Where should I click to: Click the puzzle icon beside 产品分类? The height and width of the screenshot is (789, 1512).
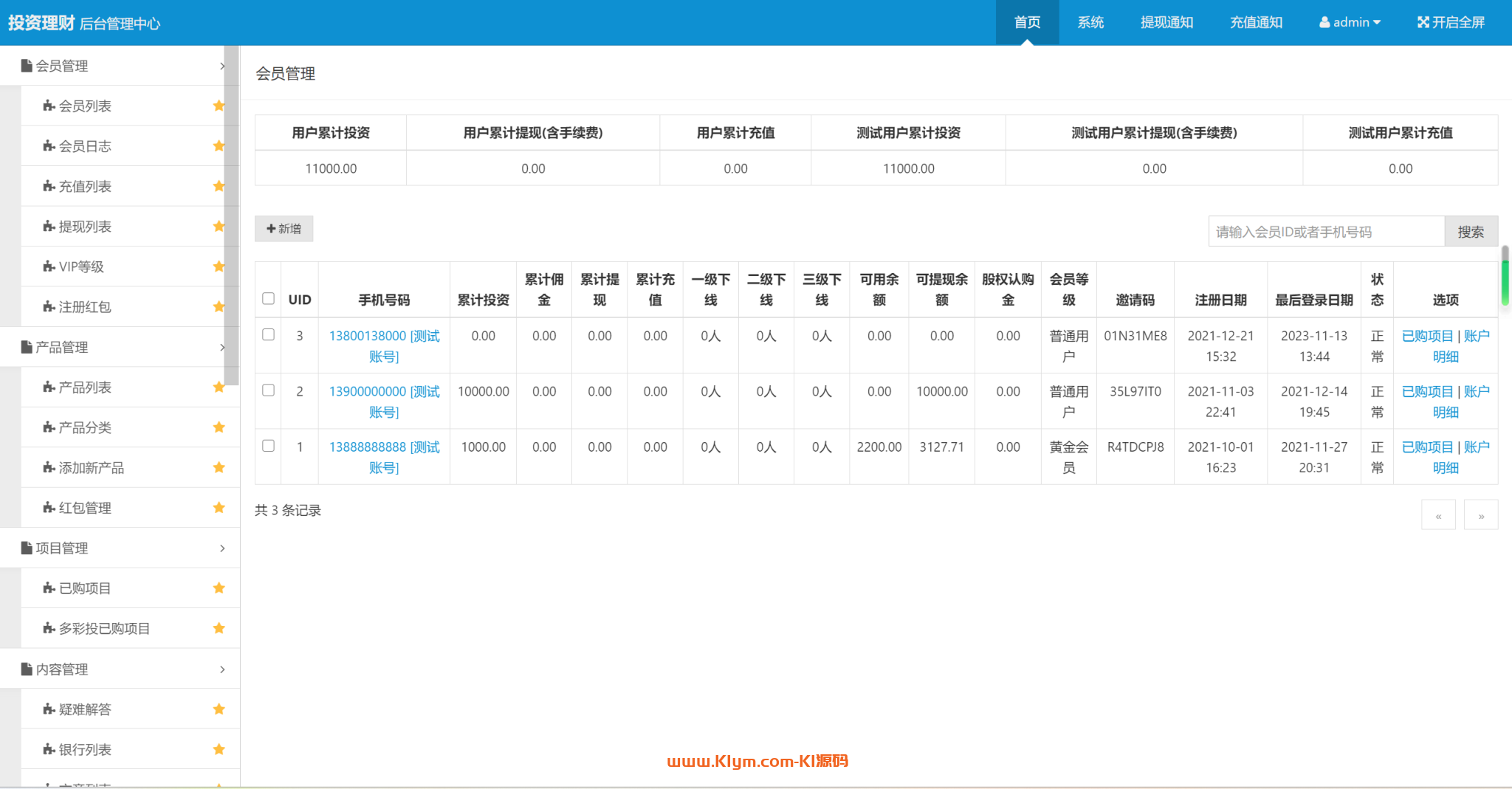[49, 427]
